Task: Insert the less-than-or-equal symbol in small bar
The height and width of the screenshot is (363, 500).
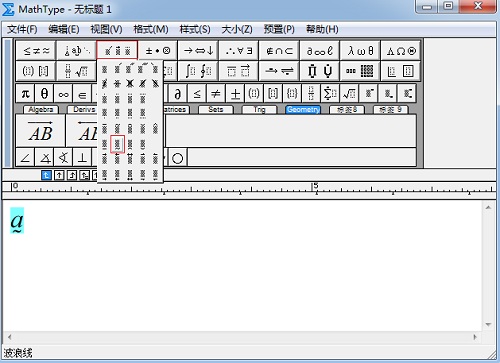Action: [x=197, y=94]
